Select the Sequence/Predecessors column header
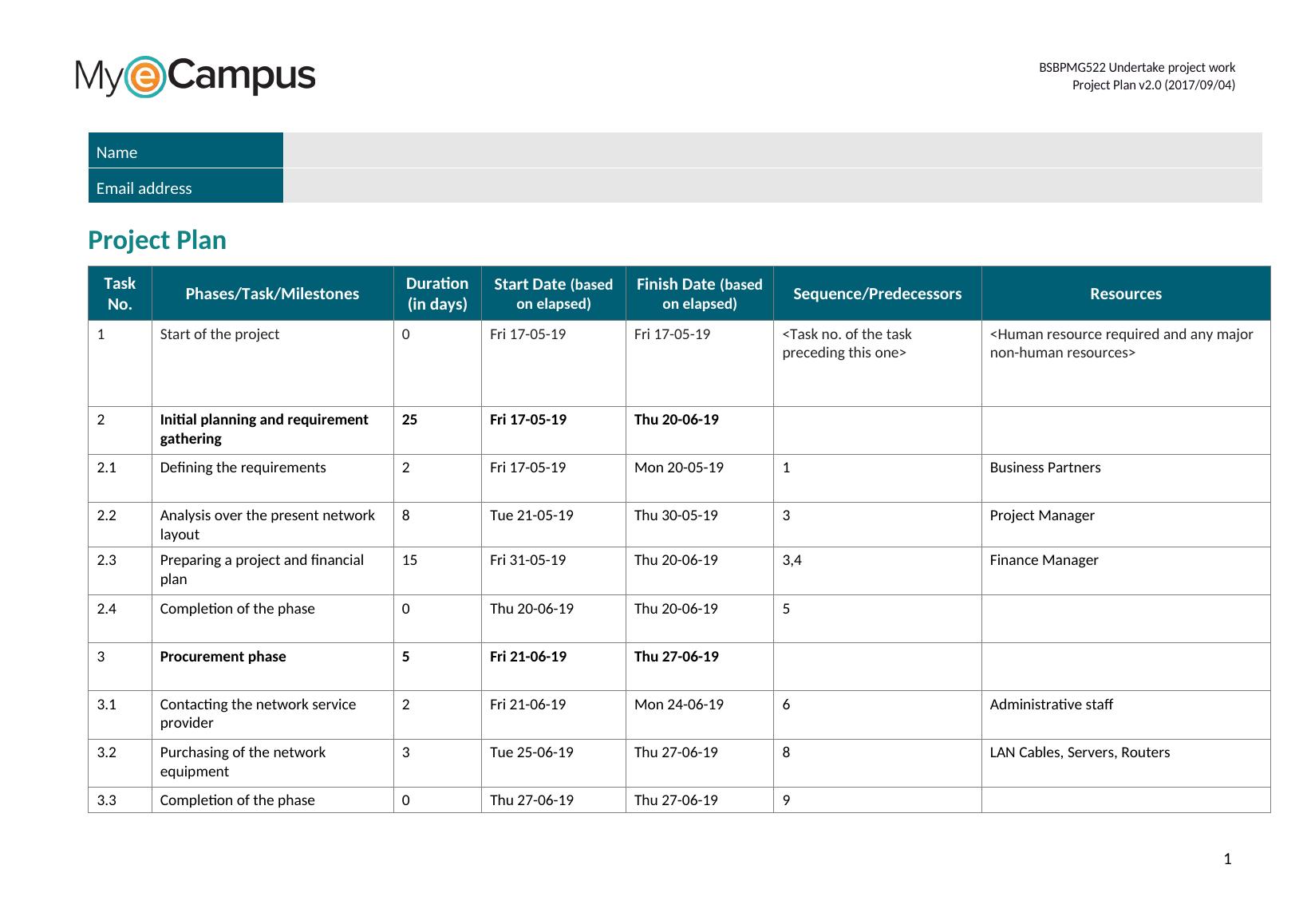 click(x=877, y=294)
